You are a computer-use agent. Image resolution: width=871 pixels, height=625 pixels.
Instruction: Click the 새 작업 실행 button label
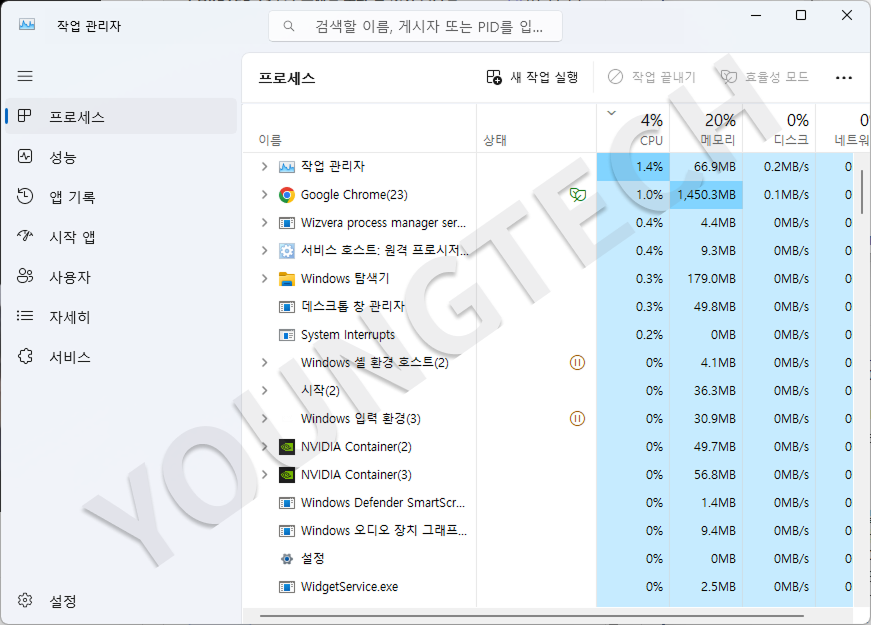pos(544,77)
